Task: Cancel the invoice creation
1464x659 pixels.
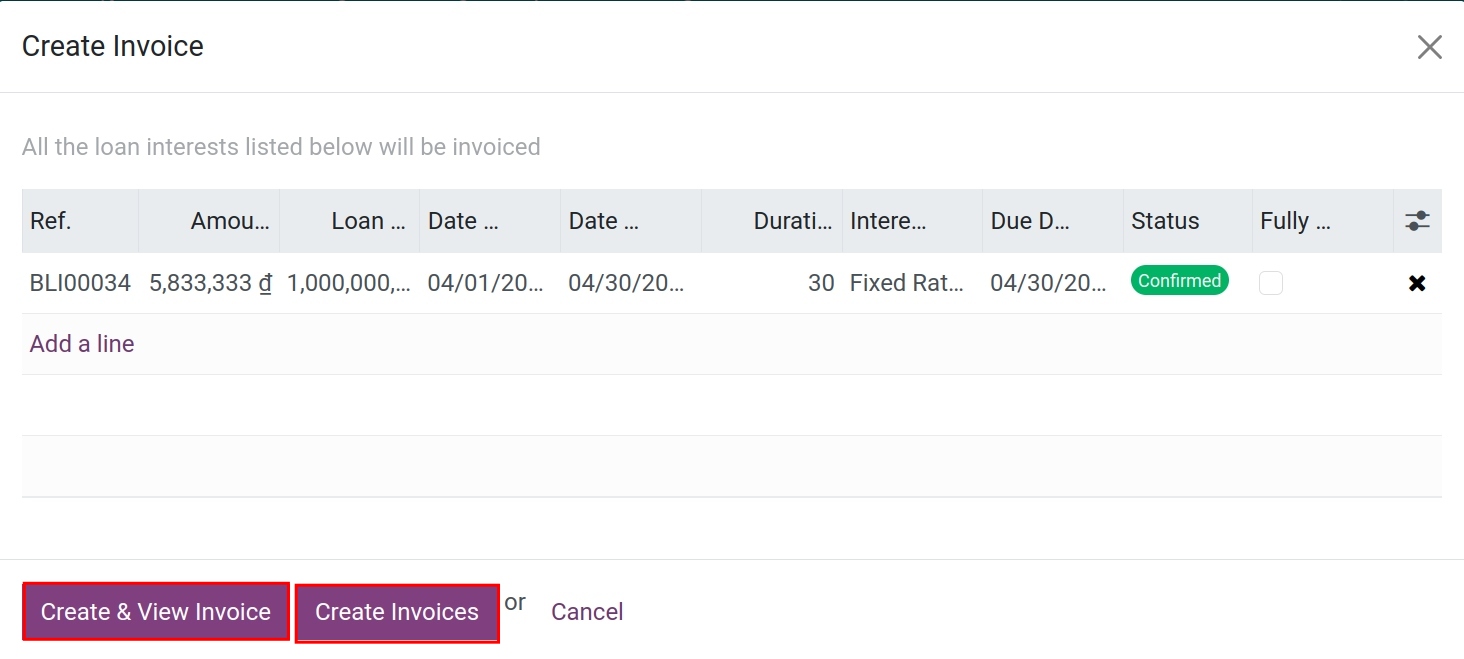Action: coord(587,612)
